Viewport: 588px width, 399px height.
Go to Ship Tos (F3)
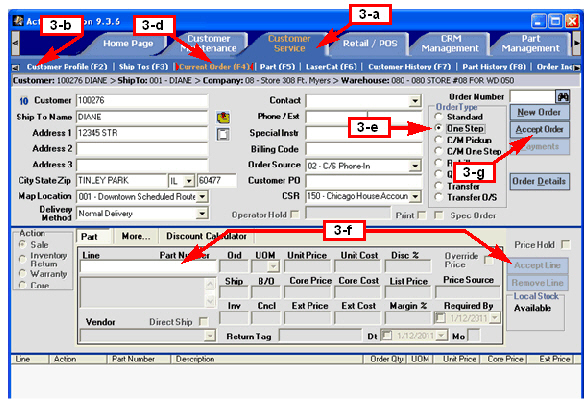tap(143, 67)
